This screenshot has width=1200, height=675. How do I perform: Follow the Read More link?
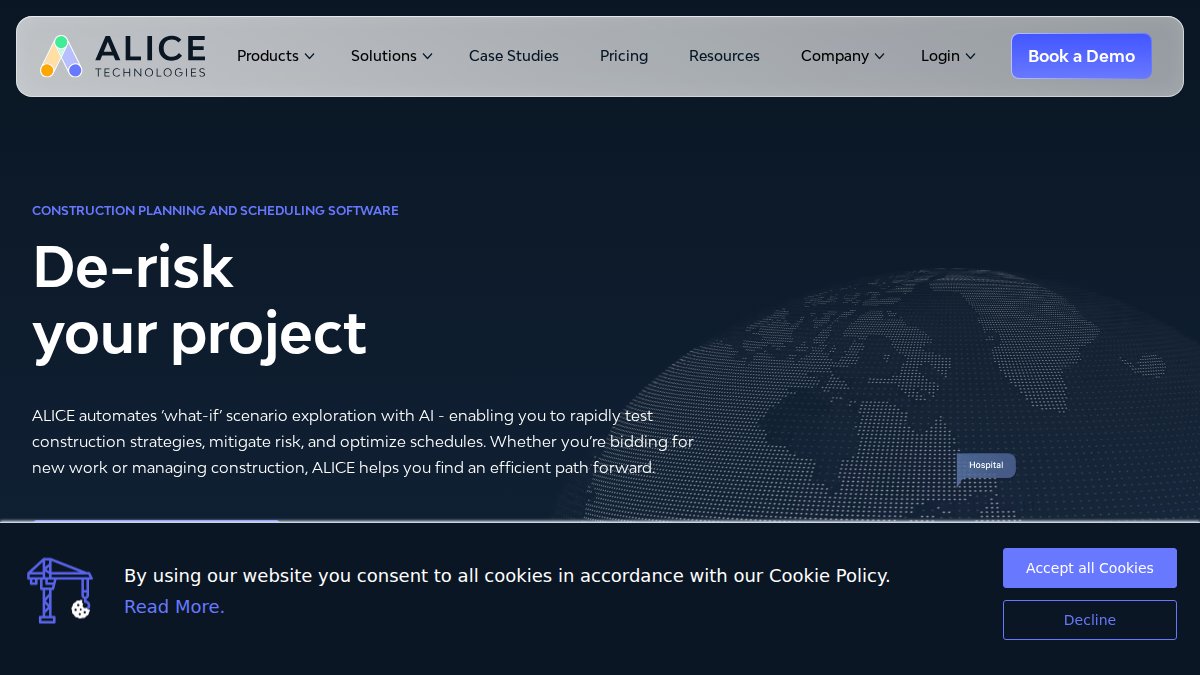(x=174, y=607)
